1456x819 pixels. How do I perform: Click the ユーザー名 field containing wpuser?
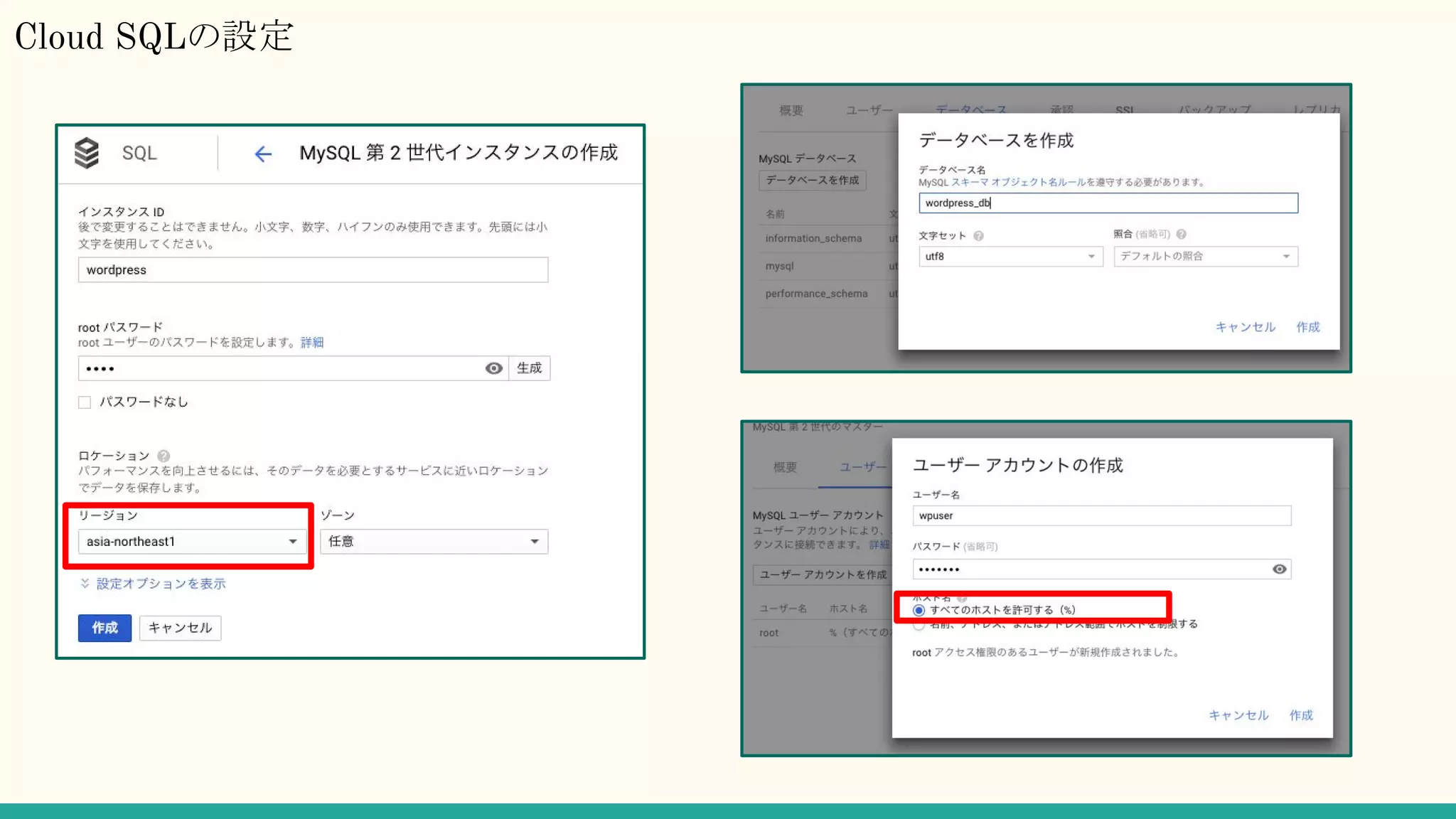pos(1101,516)
